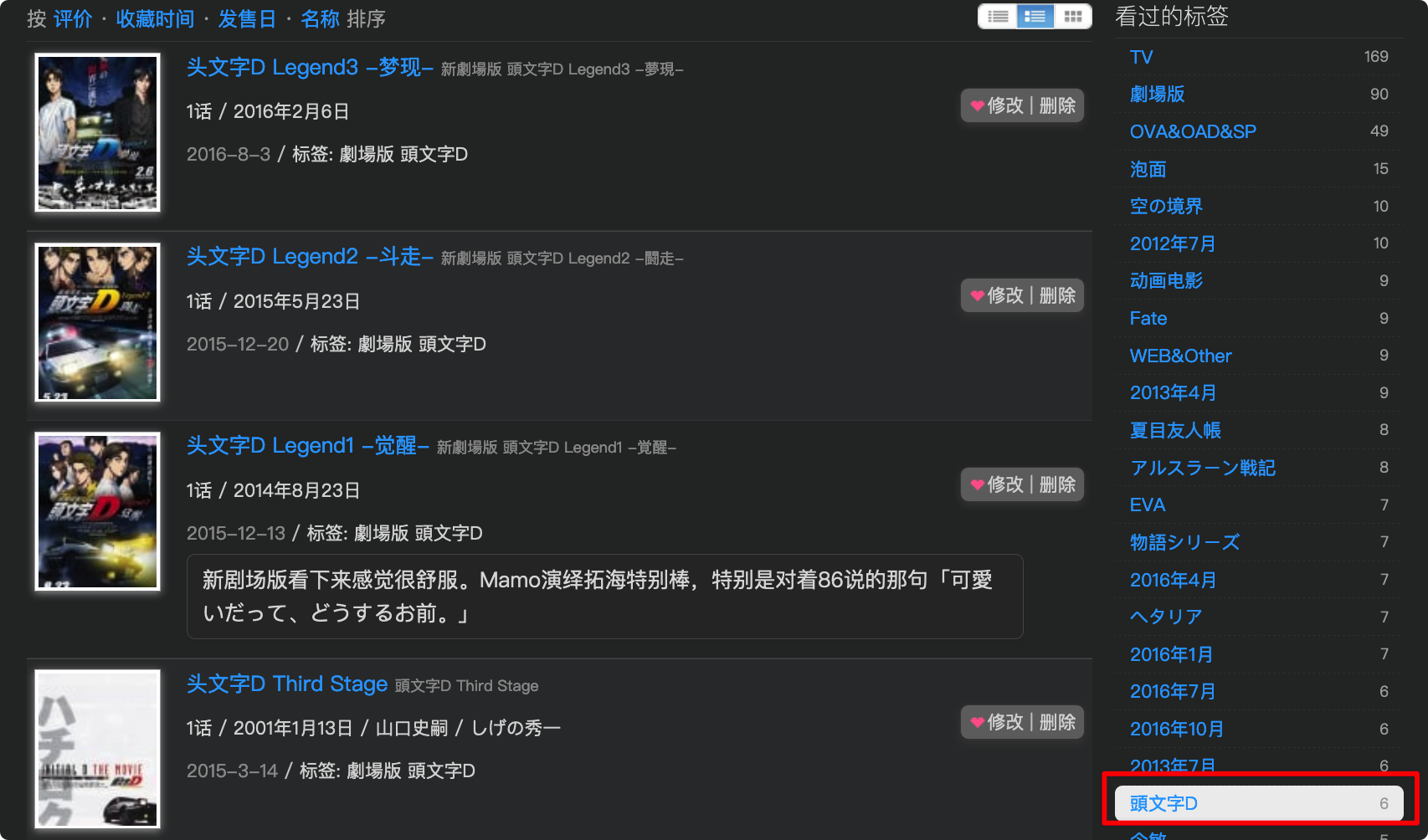Open 头文字D Third Stage cover image

98,749
